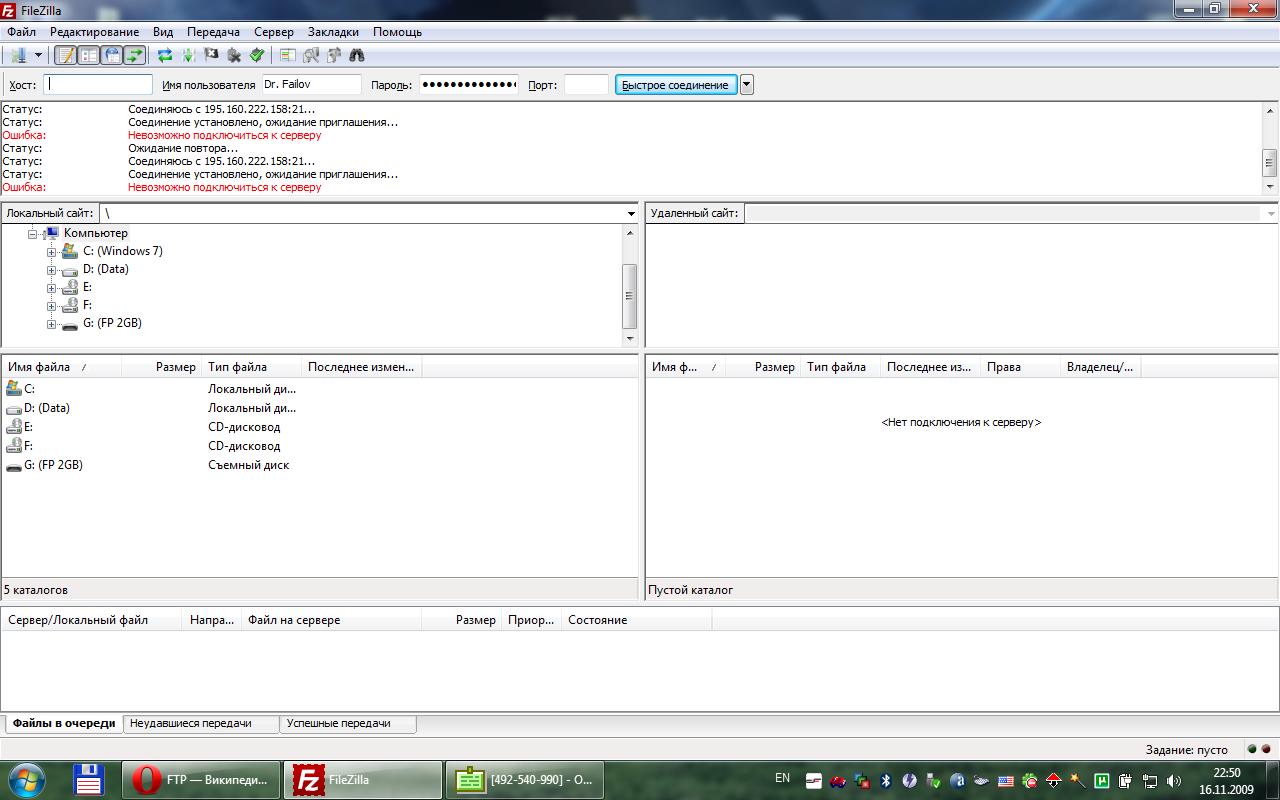Click the uTorrent tray icon
1280x800 pixels.
pos(1102,780)
